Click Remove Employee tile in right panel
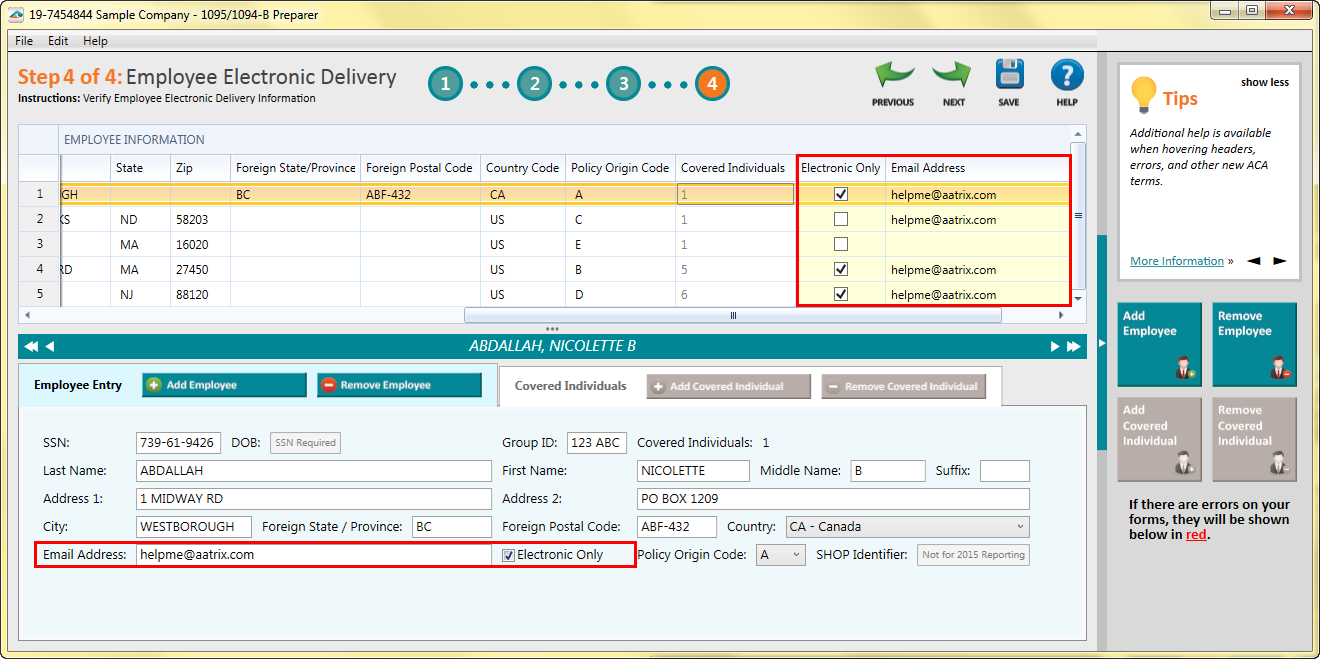The width and height of the screenshot is (1320, 659). pos(1254,345)
